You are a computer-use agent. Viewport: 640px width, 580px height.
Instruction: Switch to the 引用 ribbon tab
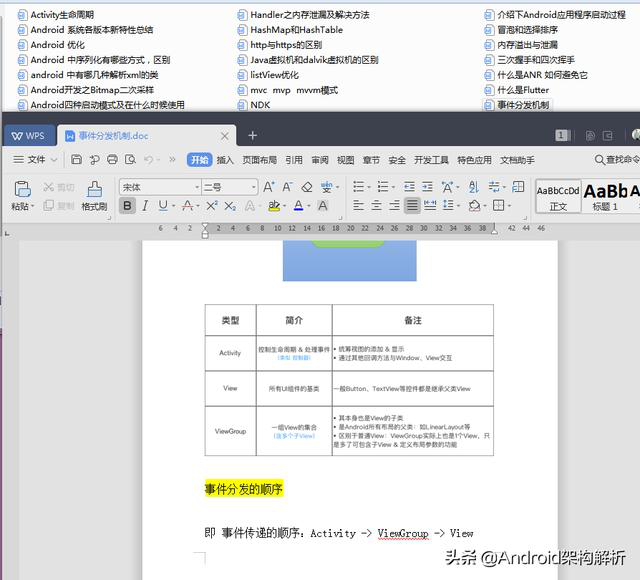click(294, 160)
